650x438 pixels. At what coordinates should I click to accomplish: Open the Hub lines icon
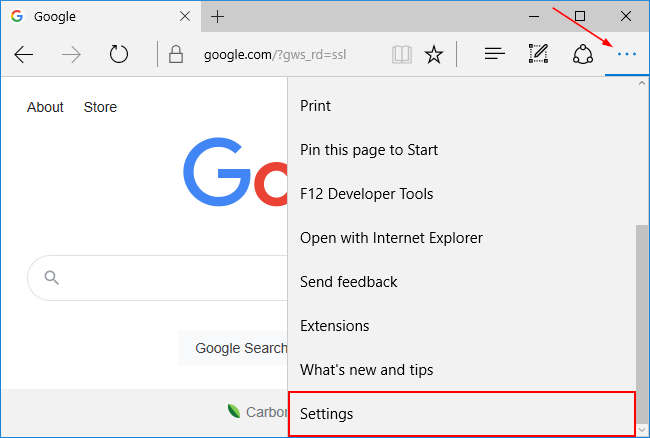point(495,54)
